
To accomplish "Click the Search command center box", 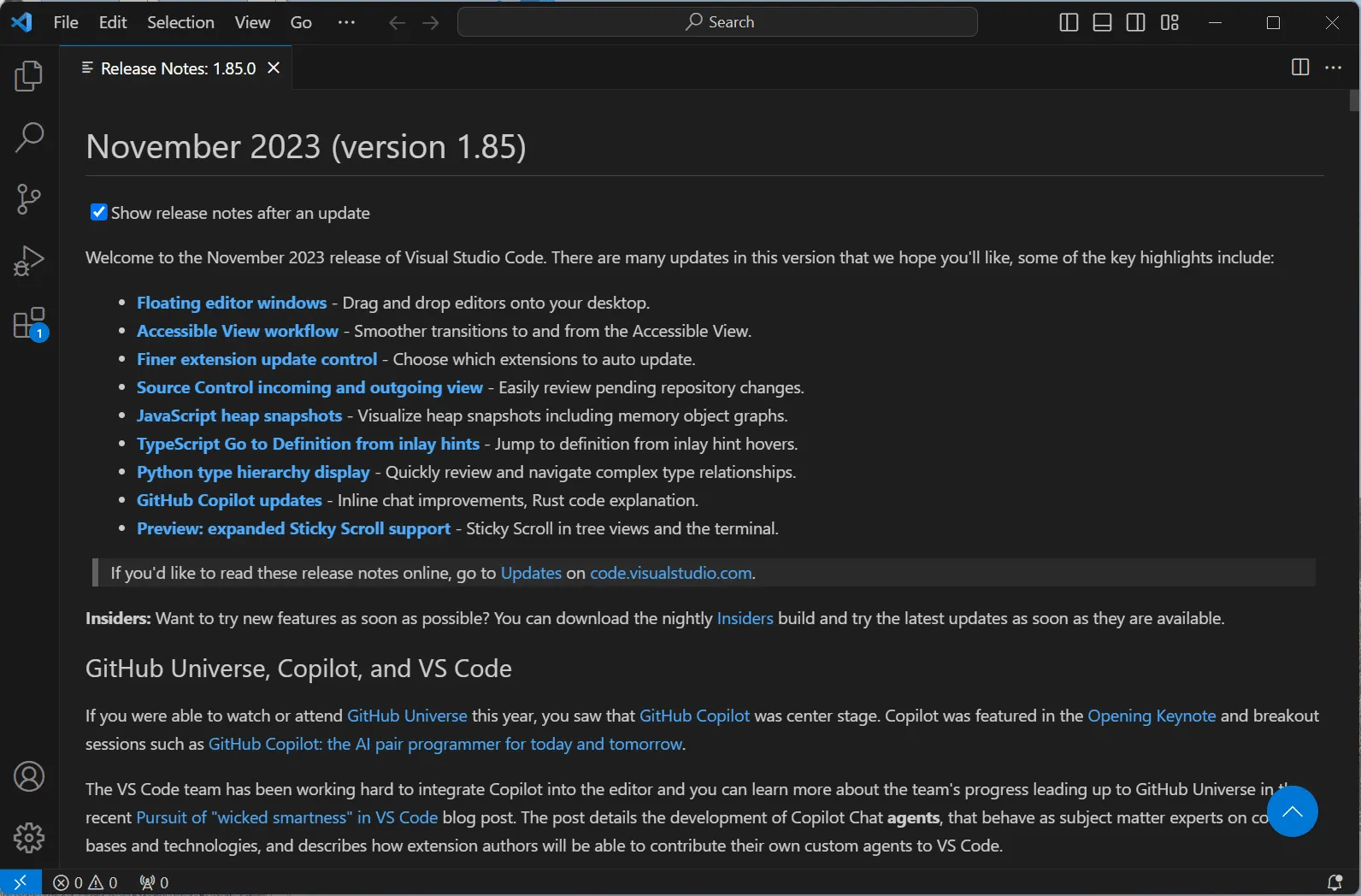I will pyautogui.click(x=717, y=22).
